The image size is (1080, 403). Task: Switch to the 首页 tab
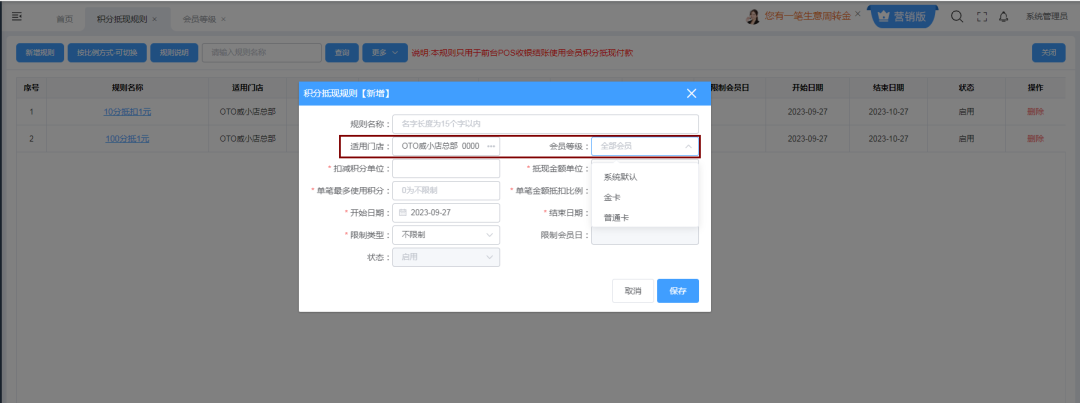64,20
